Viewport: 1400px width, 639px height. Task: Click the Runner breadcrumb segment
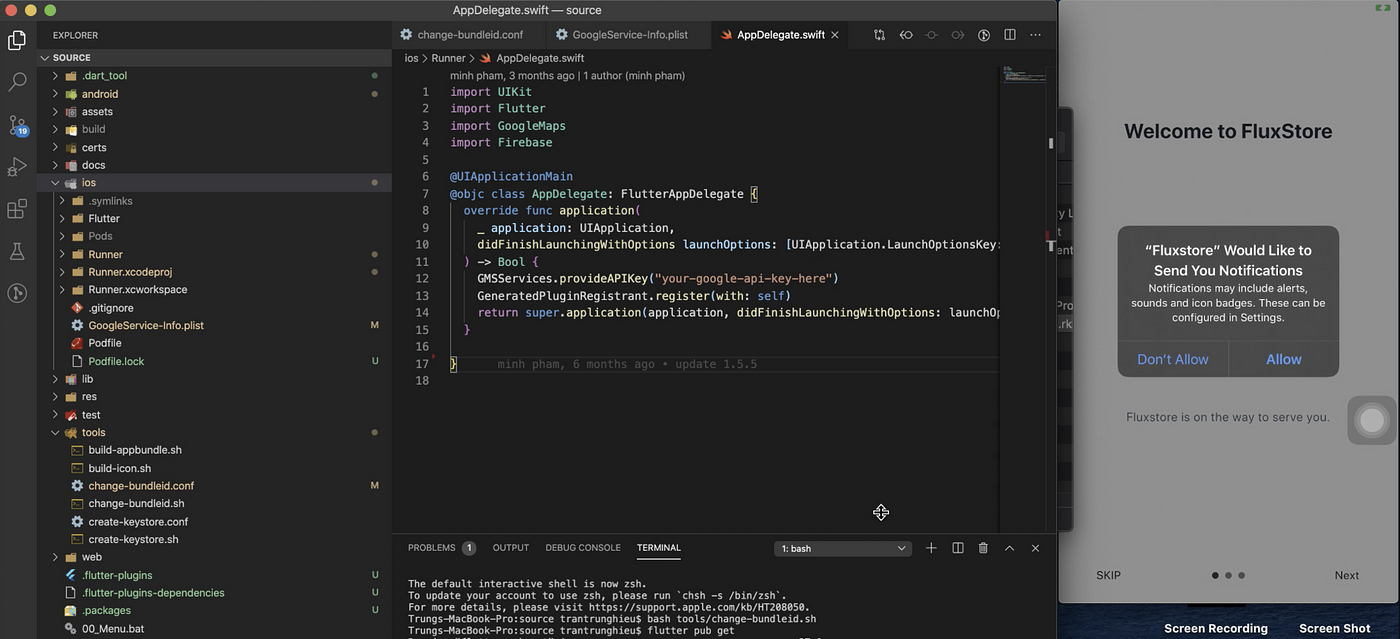pos(449,58)
